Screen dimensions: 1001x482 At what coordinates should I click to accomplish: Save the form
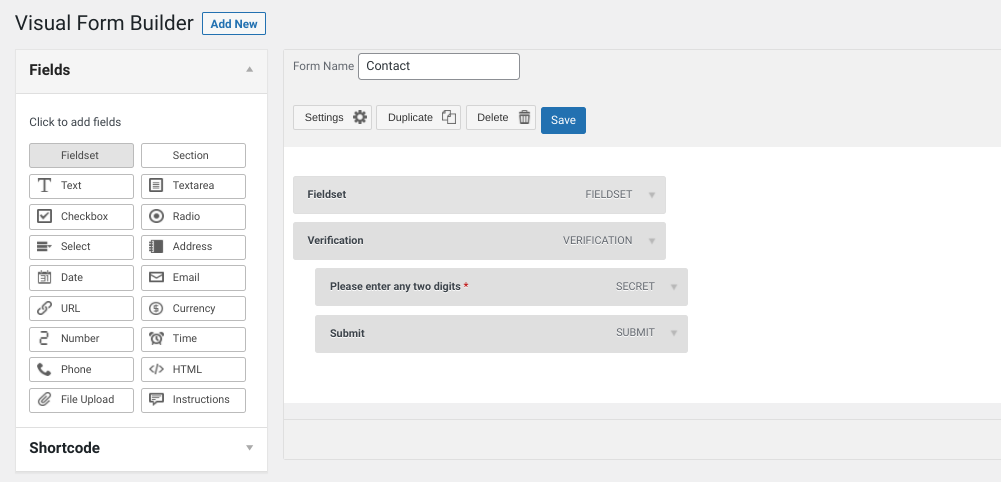click(x=563, y=120)
